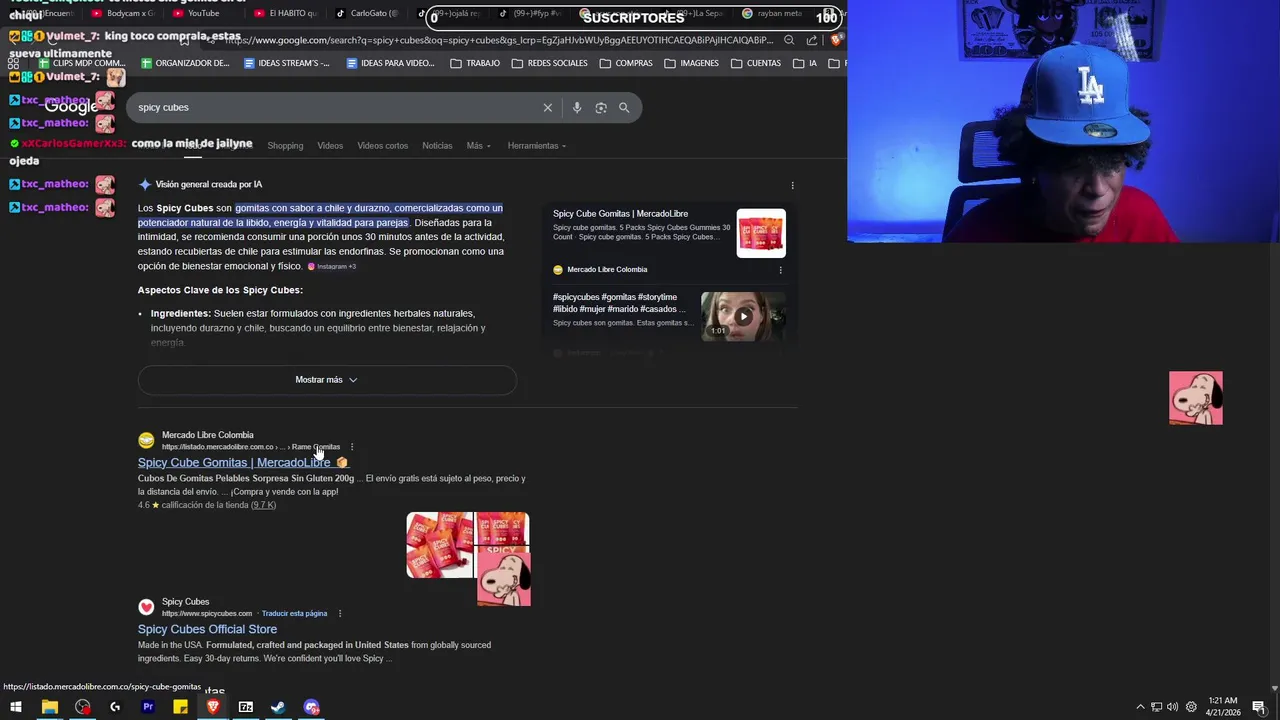Open Spicy Cubes packs image under MercadoLibre result
Viewport: 1280px width, 720px height.
click(x=440, y=545)
